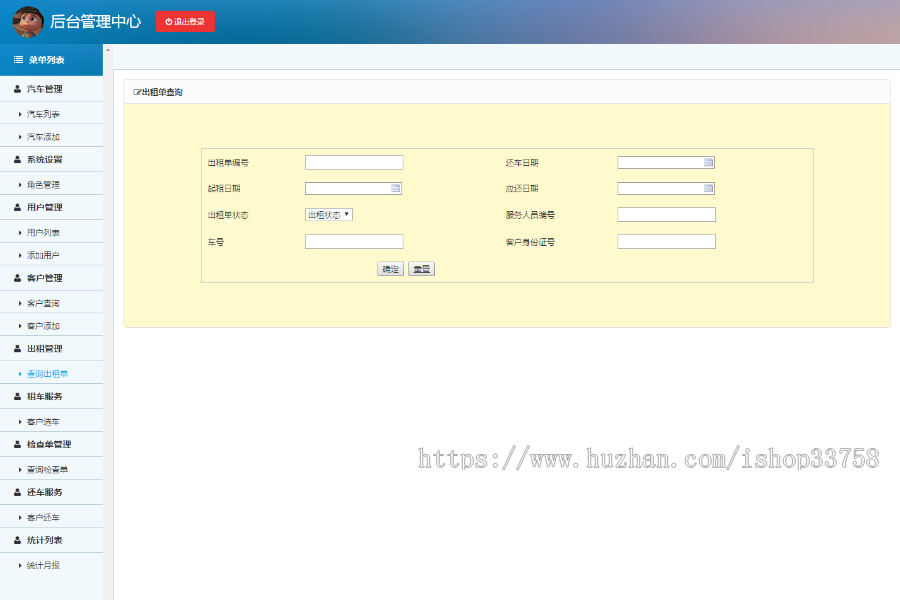Click the 确定 button to search
The height and width of the screenshot is (600, 900).
coord(390,268)
